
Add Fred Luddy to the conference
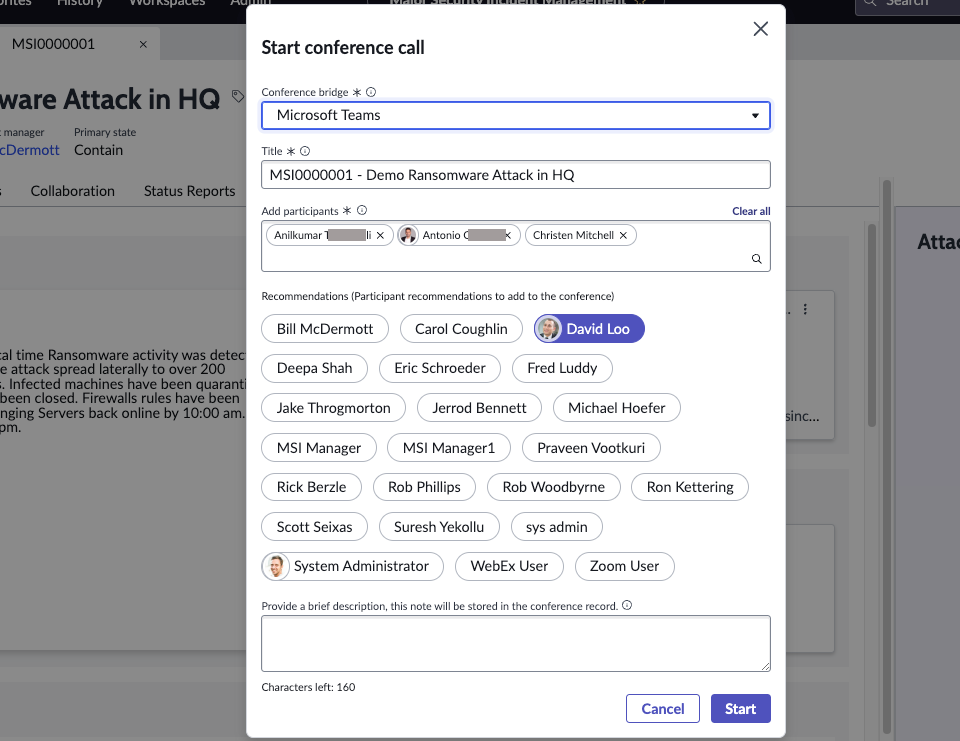[x=562, y=368]
